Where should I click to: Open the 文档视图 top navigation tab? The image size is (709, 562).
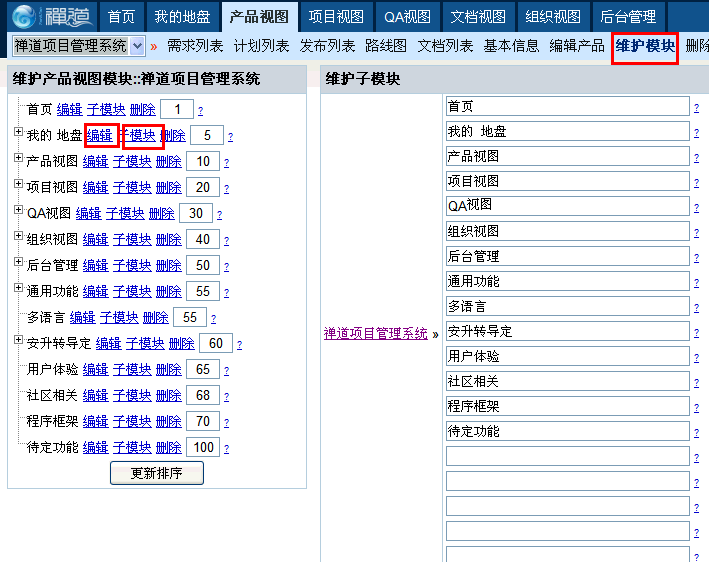[478, 17]
